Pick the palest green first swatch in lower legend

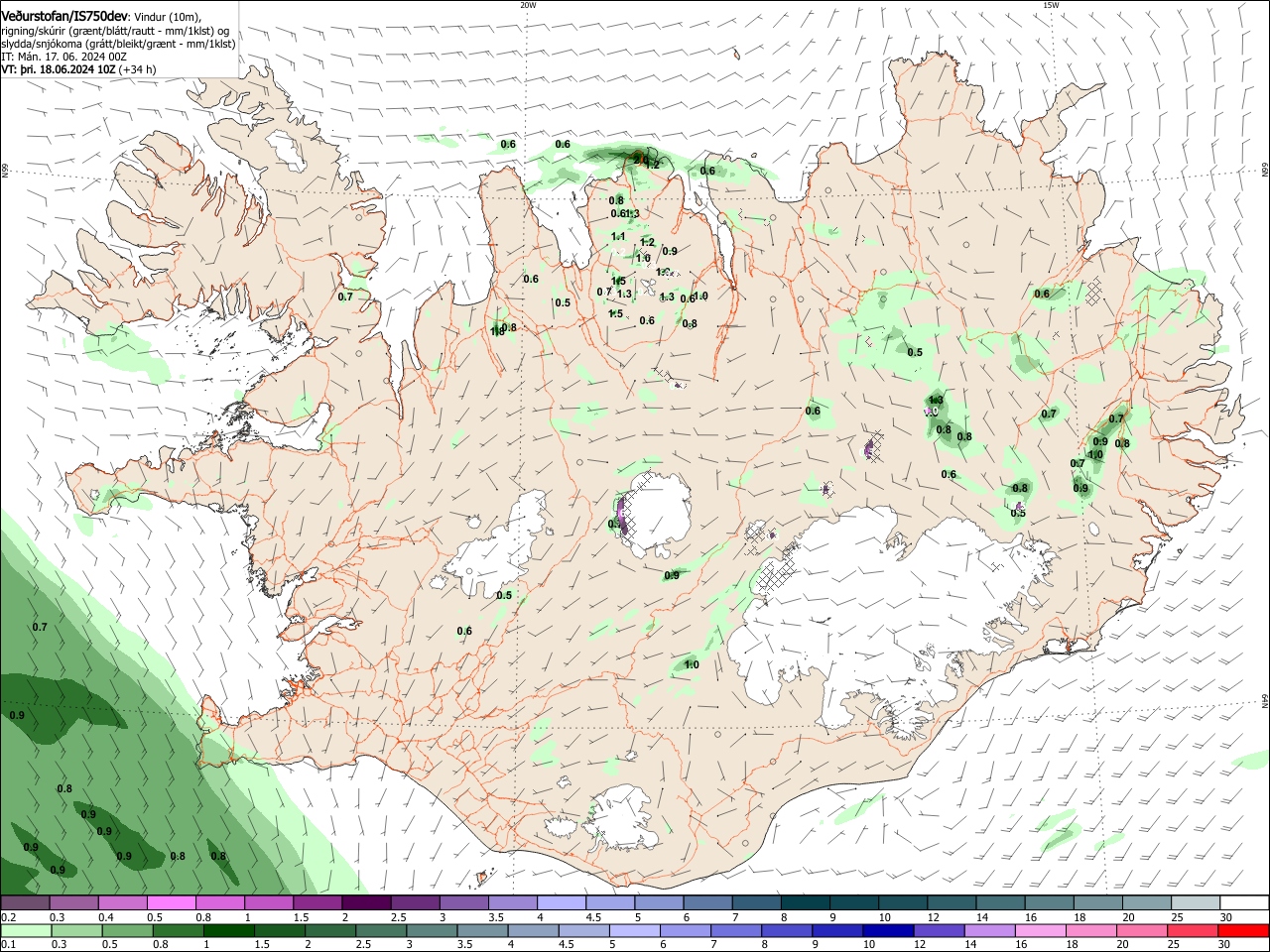(25, 930)
